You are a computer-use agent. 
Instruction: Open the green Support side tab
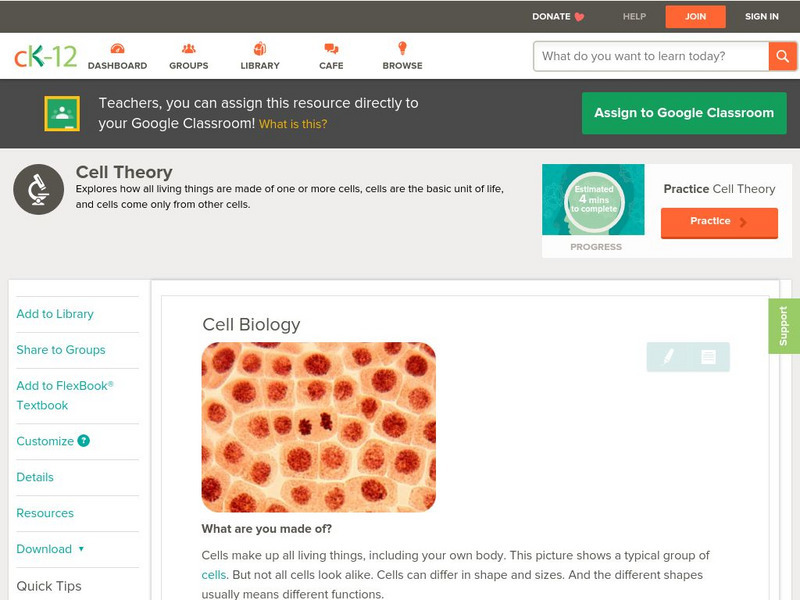coord(783,326)
